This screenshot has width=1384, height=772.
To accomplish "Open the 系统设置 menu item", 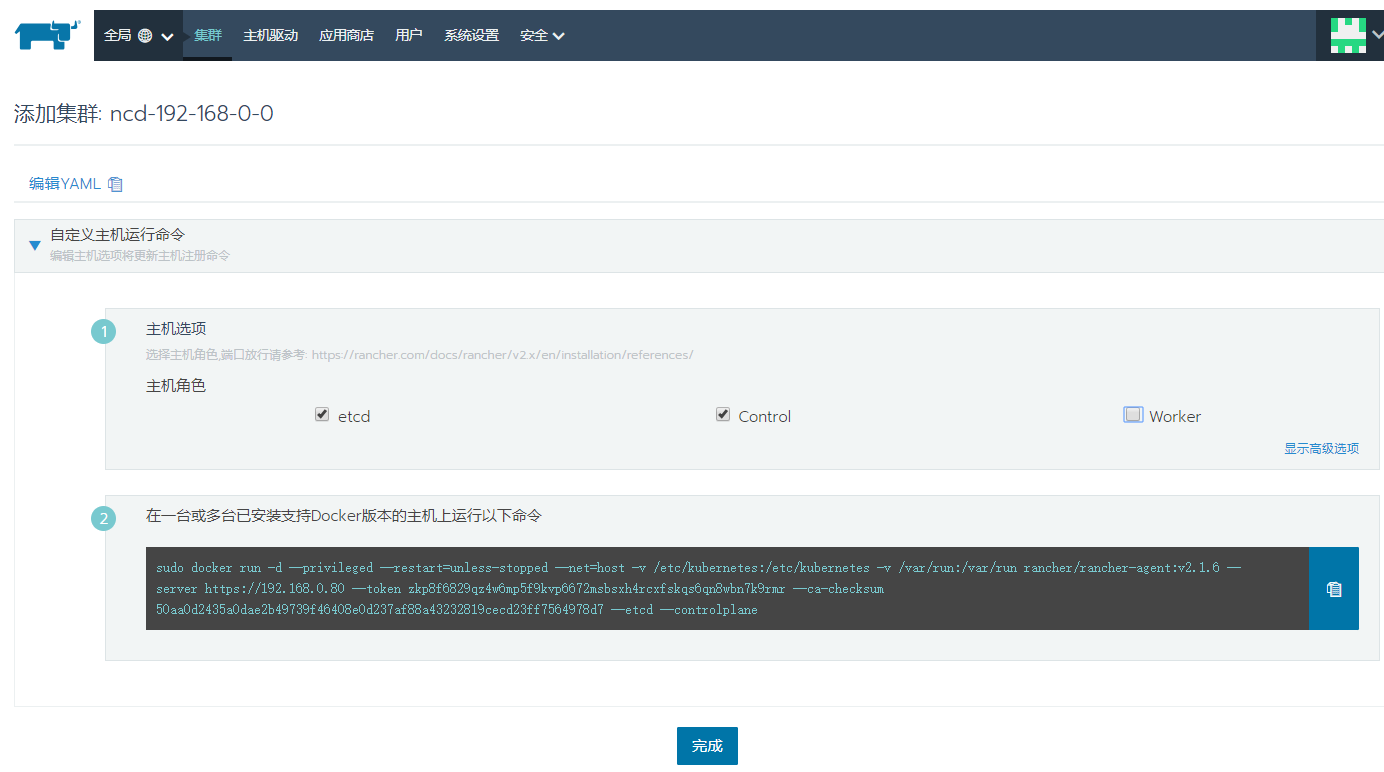I will click(x=471, y=35).
